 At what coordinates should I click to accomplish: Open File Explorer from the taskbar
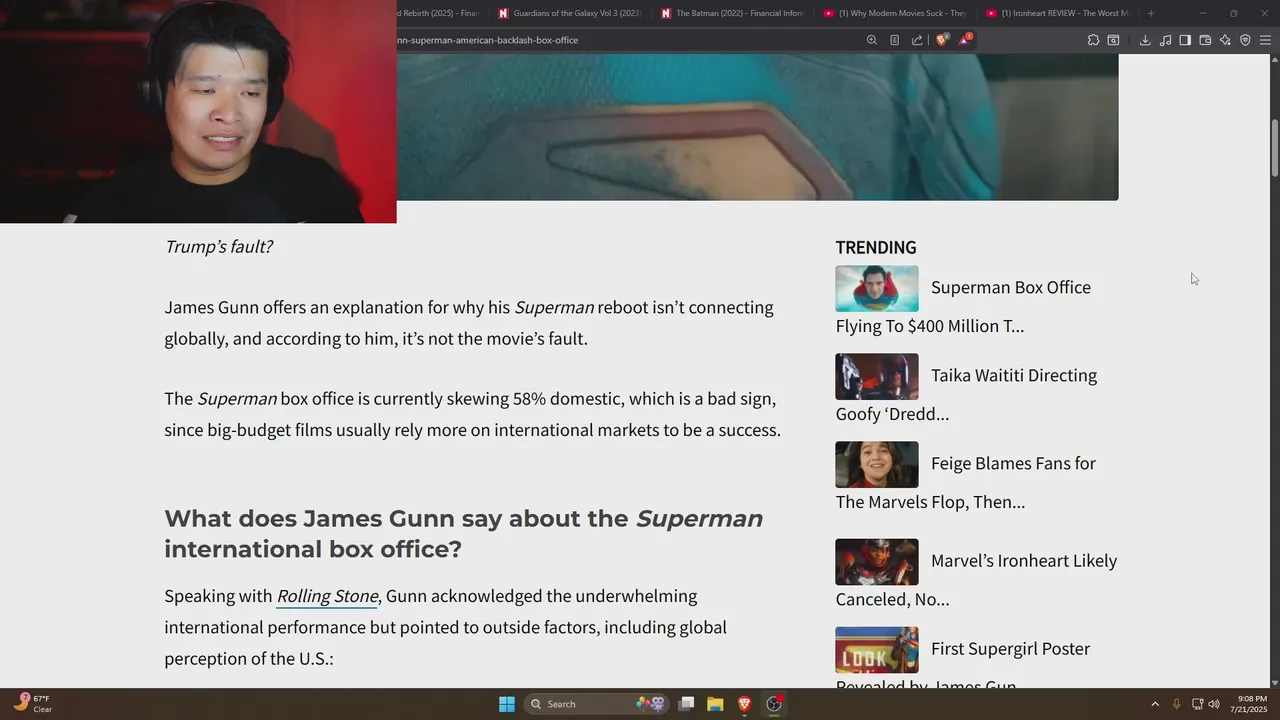pos(715,704)
